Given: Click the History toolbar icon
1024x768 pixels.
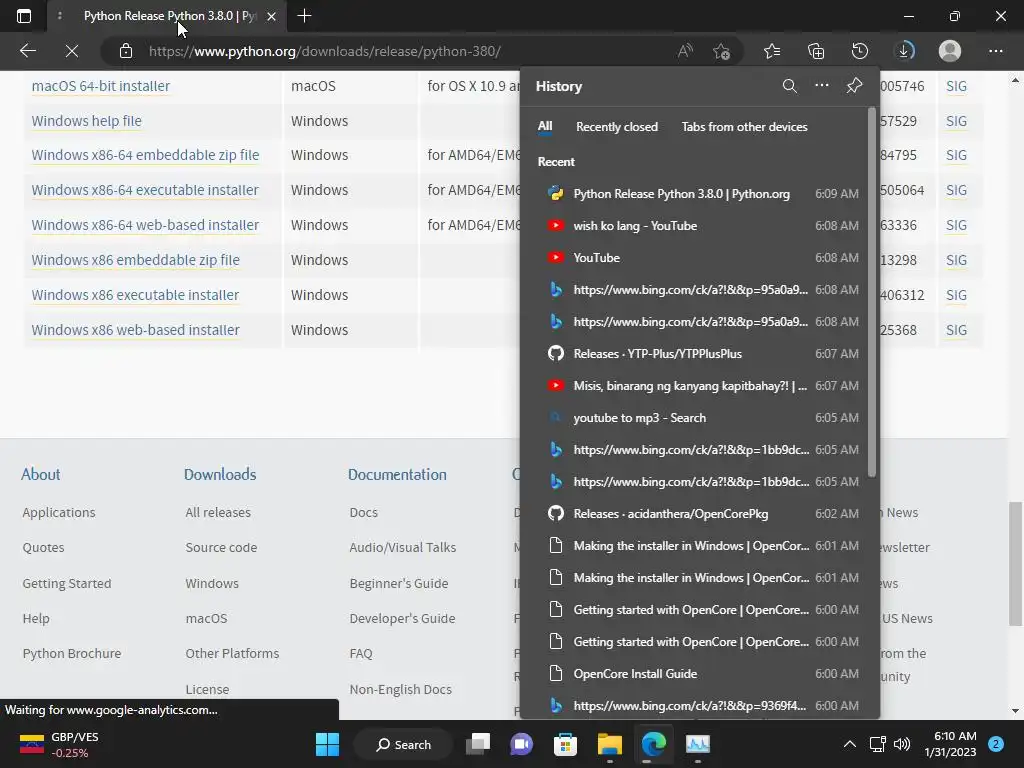Looking at the screenshot, I should pyautogui.click(x=860, y=51).
